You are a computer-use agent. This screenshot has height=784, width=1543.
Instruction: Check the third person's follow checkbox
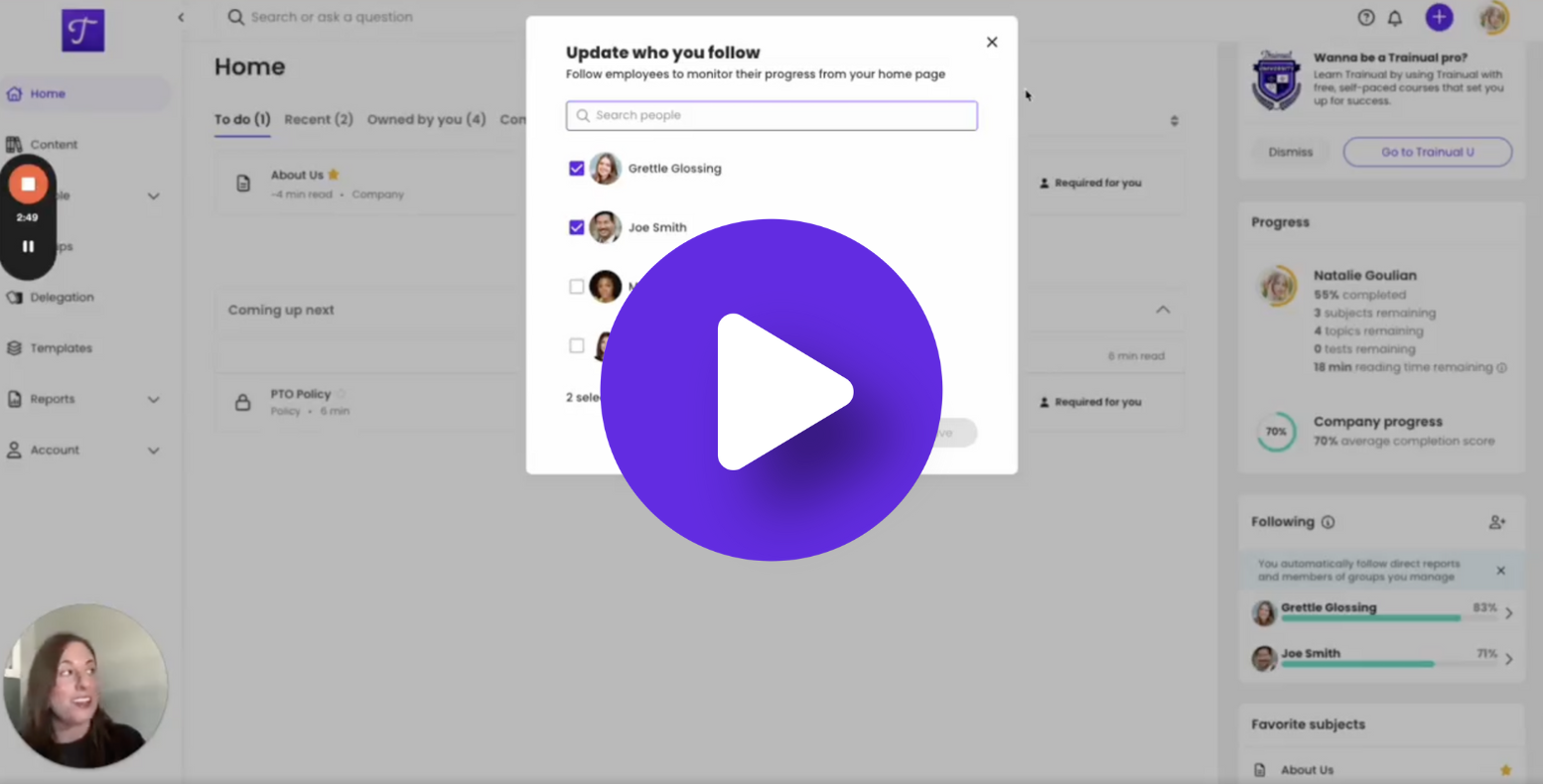[x=577, y=286]
